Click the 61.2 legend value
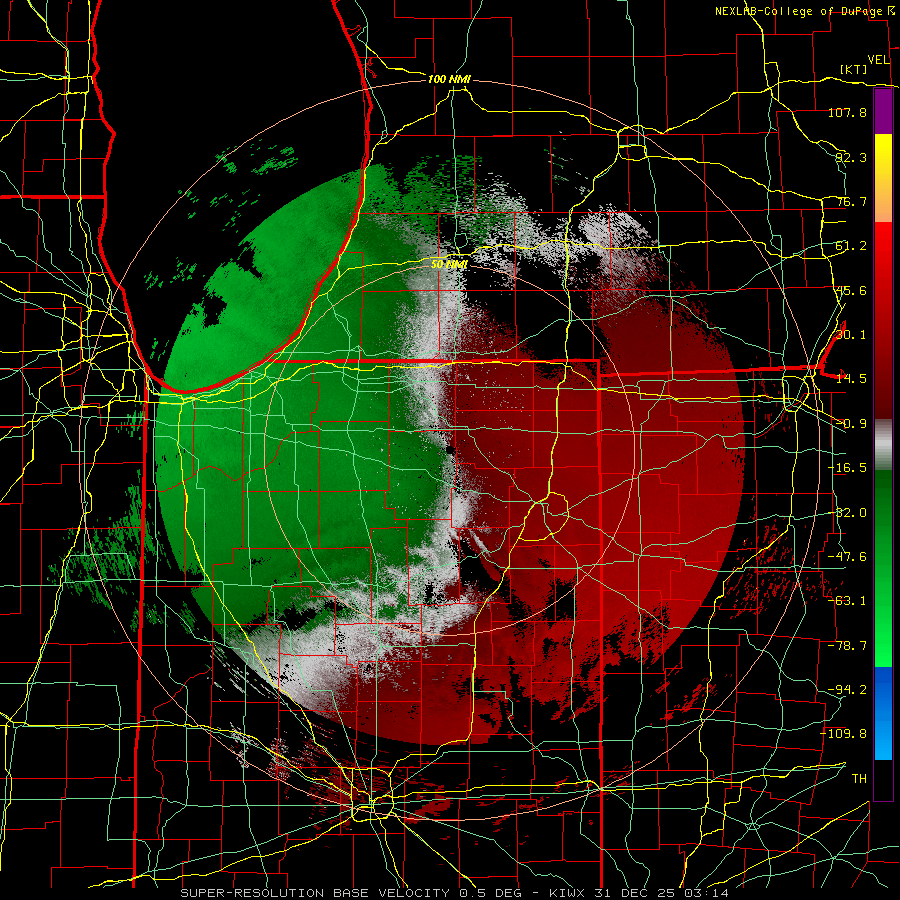This screenshot has height=900, width=900. pyautogui.click(x=851, y=246)
